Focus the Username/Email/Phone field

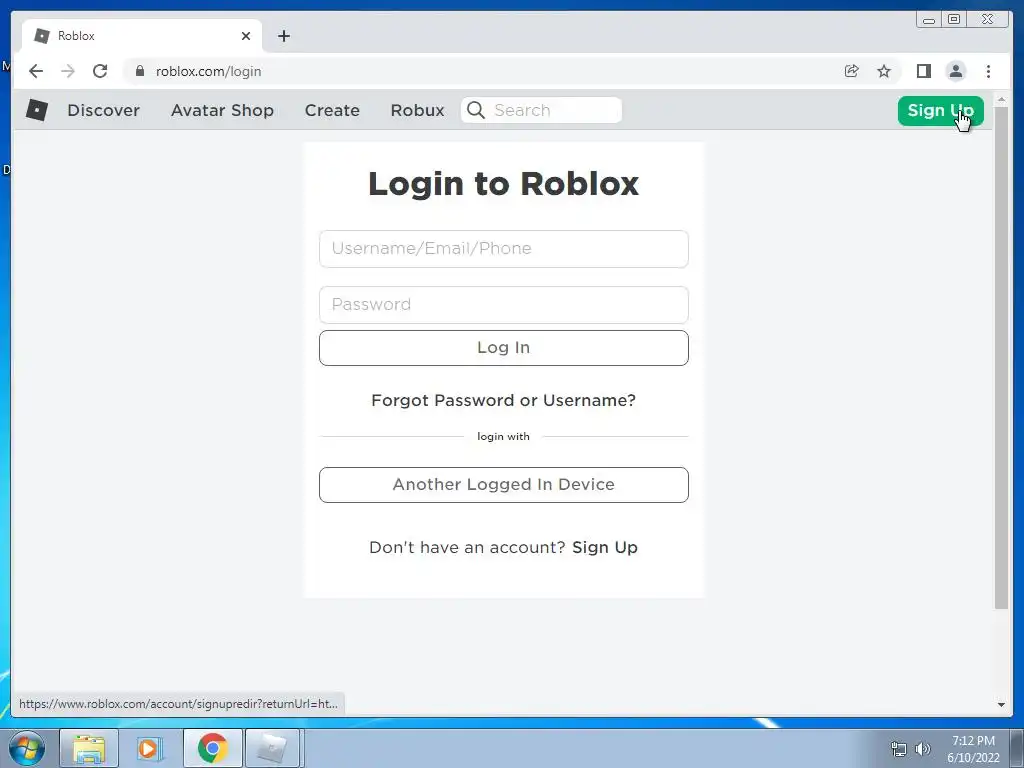(x=504, y=249)
